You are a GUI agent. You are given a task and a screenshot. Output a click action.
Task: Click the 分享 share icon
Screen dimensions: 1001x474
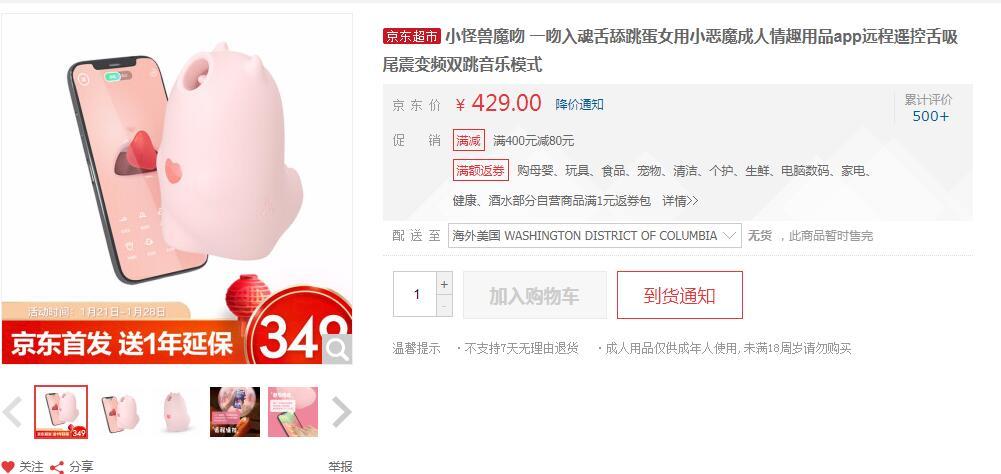pos(57,467)
